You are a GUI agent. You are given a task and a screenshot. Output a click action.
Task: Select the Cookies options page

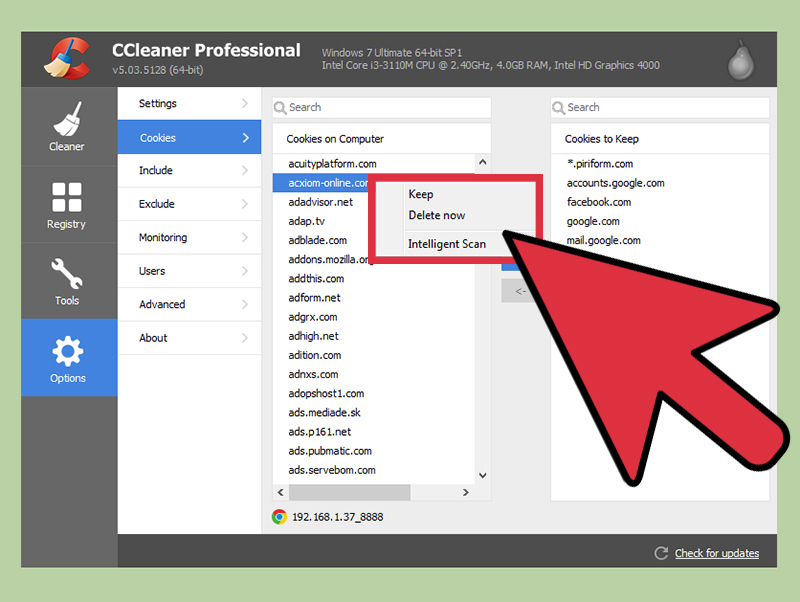(189, 137)
